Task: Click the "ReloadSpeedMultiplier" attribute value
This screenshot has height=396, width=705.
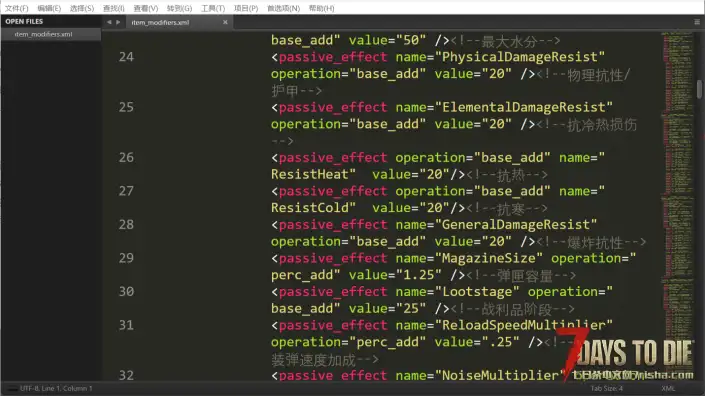Action: click(x=524, y=325)
